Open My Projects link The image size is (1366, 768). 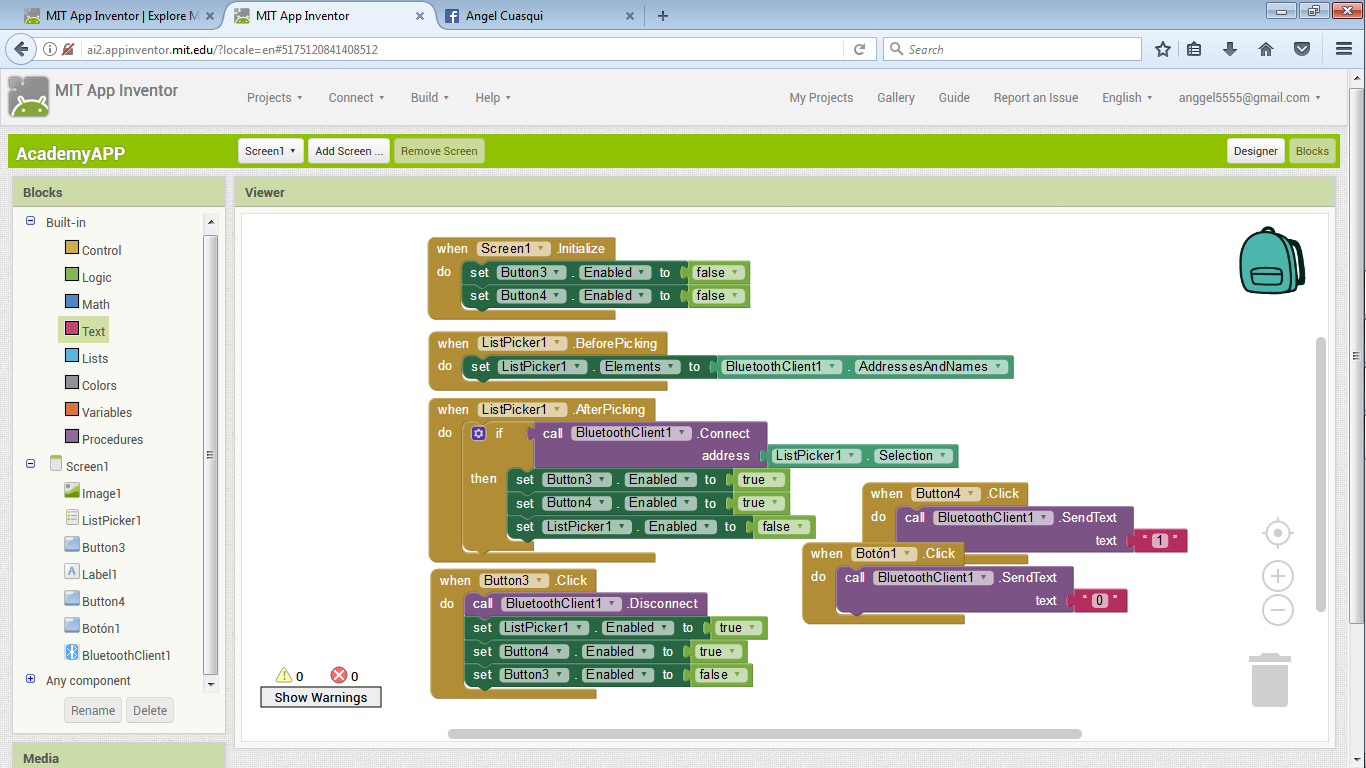coord(821,97)
